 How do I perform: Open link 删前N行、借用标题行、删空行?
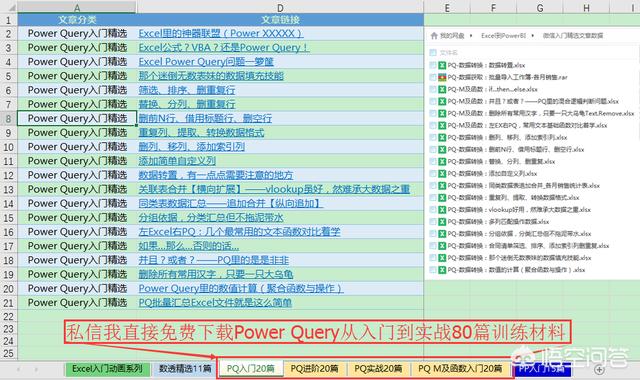pos(205,118)
